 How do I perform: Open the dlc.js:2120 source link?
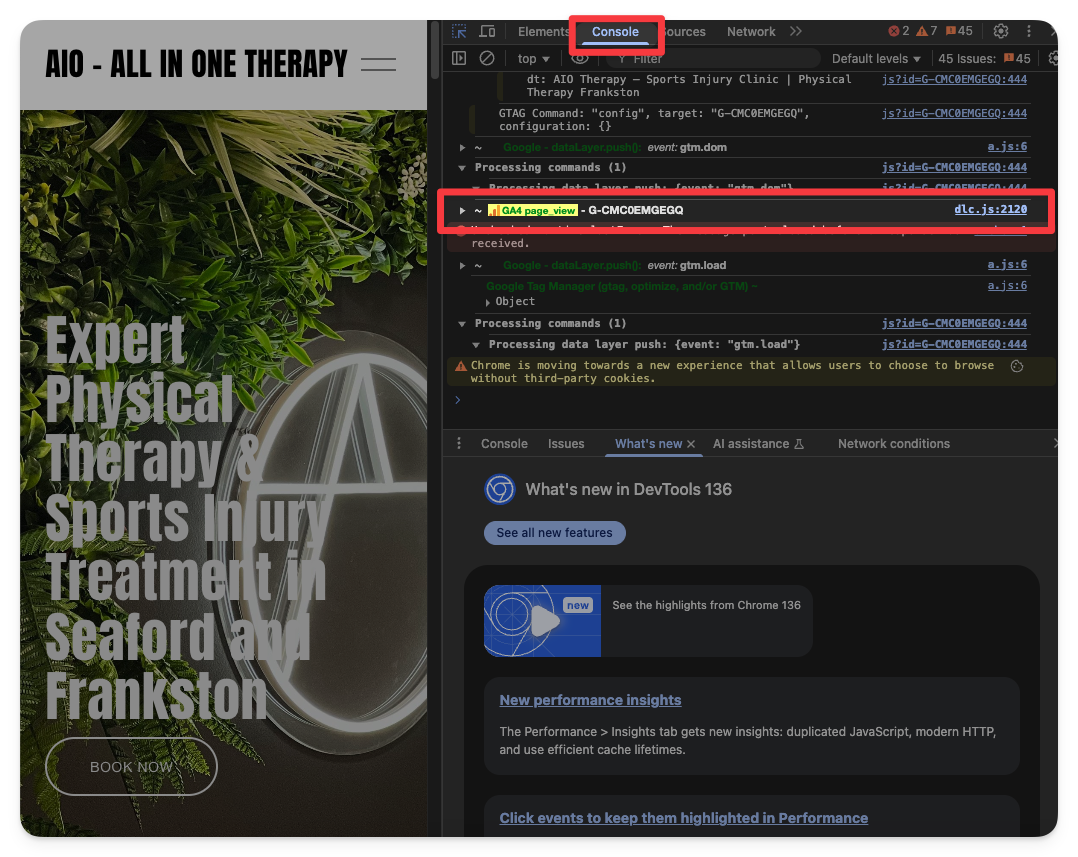coord(990,210)
